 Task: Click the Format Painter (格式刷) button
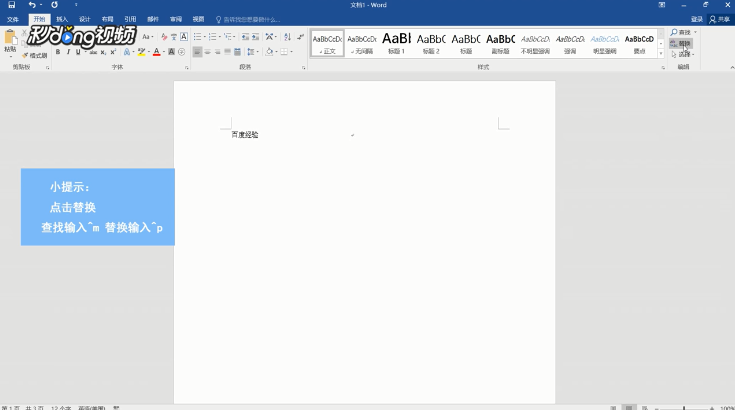tap(35, 55)
